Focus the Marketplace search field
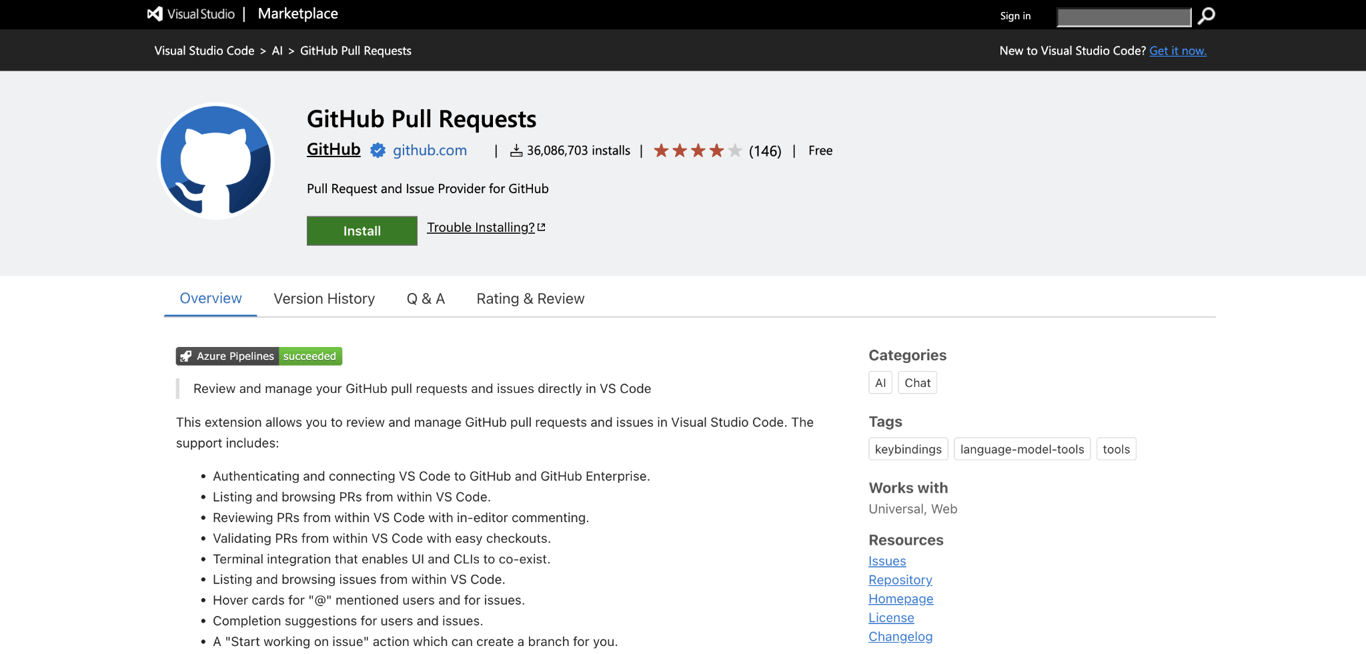Screen dimensions: 1366x654 click(1124, 17)
